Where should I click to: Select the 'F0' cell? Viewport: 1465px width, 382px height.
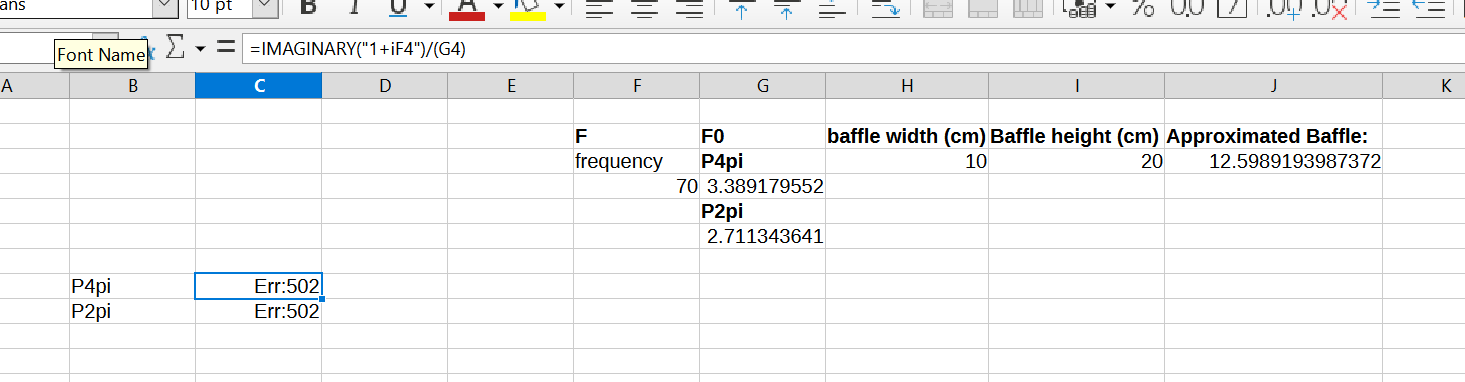pos(762,136)
